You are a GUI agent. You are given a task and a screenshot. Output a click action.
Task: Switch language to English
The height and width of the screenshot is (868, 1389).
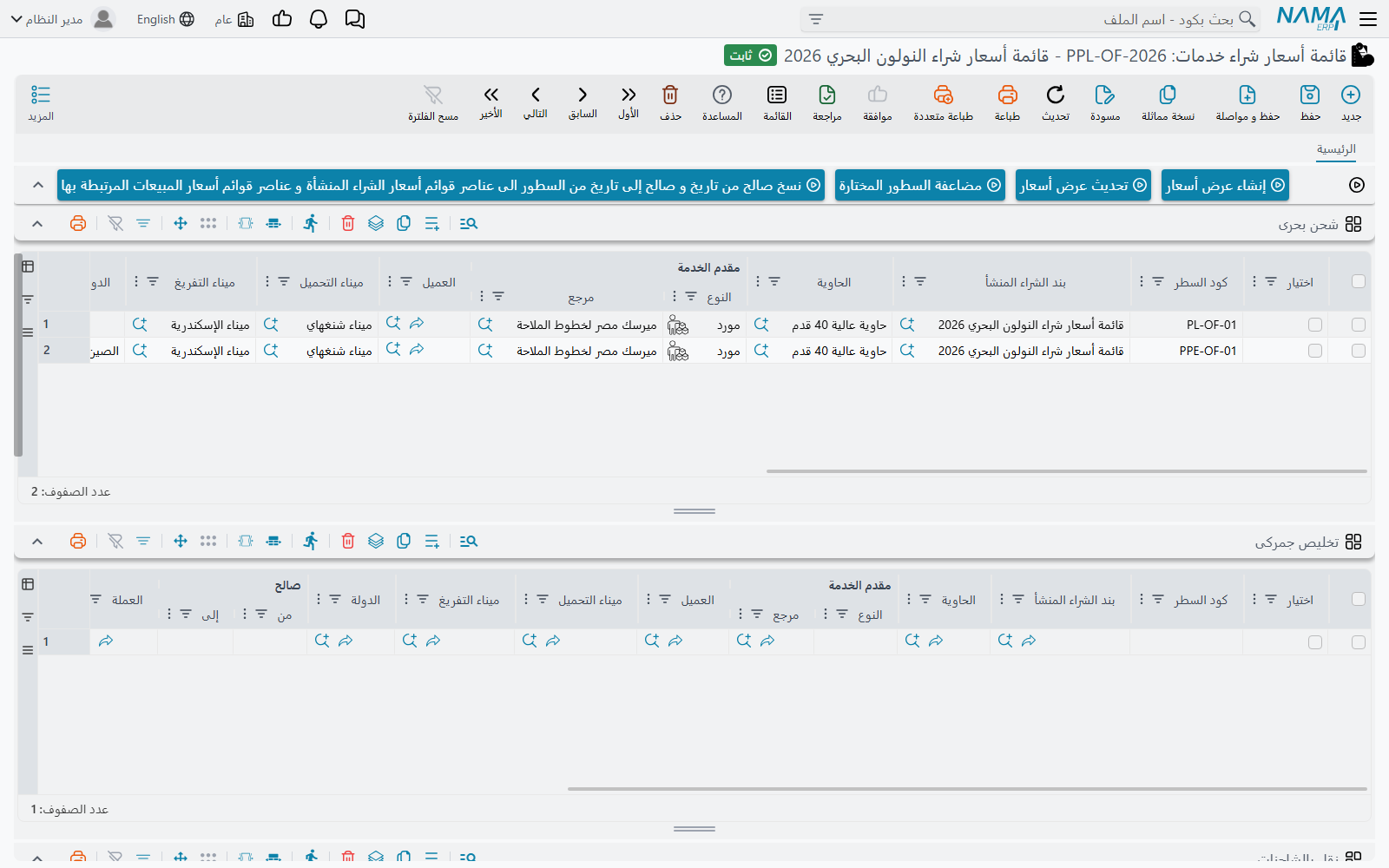(x=166, y=19)
